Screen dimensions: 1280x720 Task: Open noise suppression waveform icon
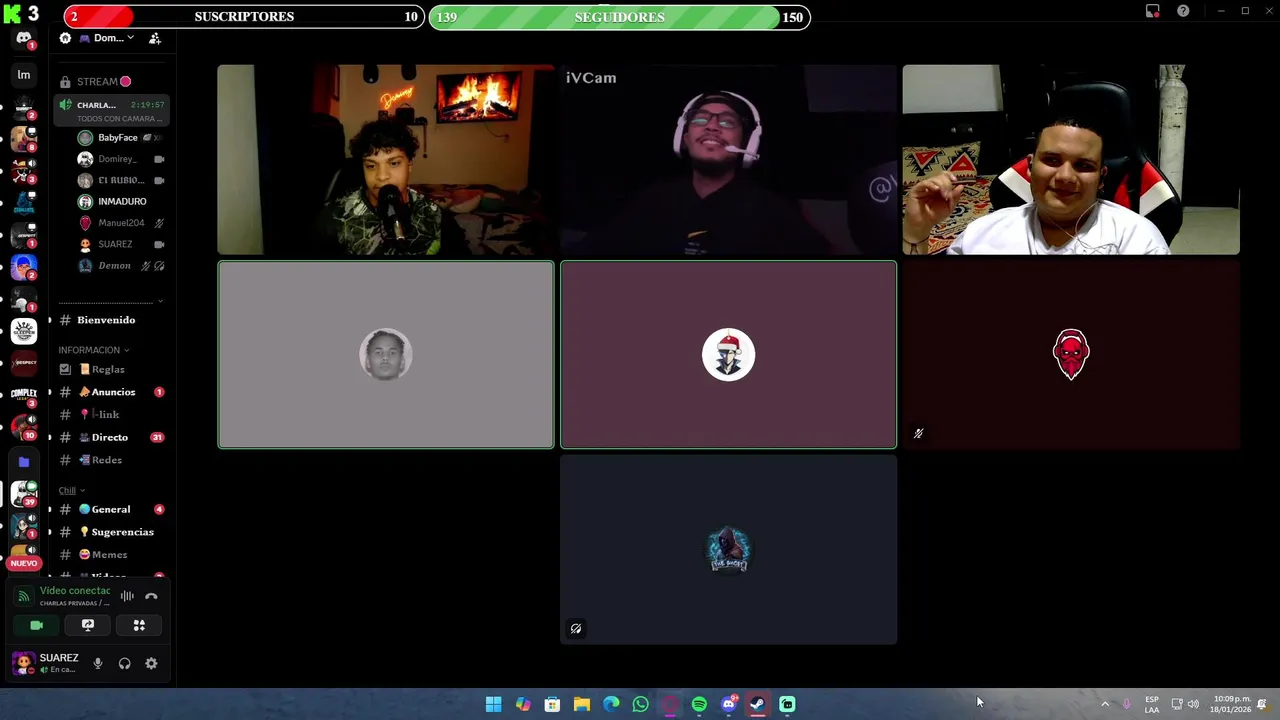tap(127, 596)
